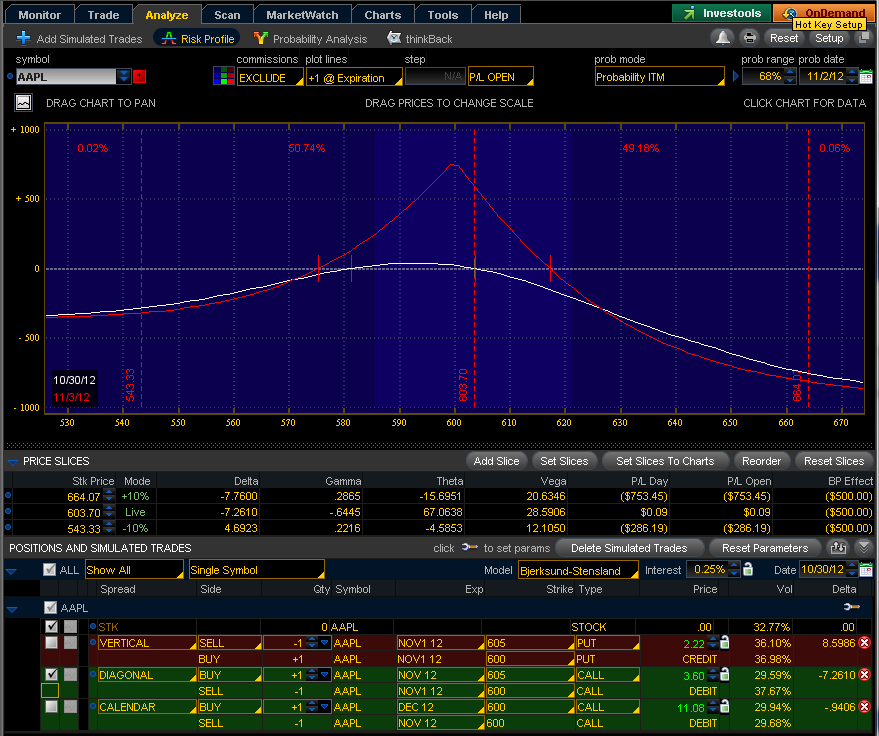Viewport: 879px width, 736px height.
Task: Toggle the ALL positions checkbox
Action: 50,570
